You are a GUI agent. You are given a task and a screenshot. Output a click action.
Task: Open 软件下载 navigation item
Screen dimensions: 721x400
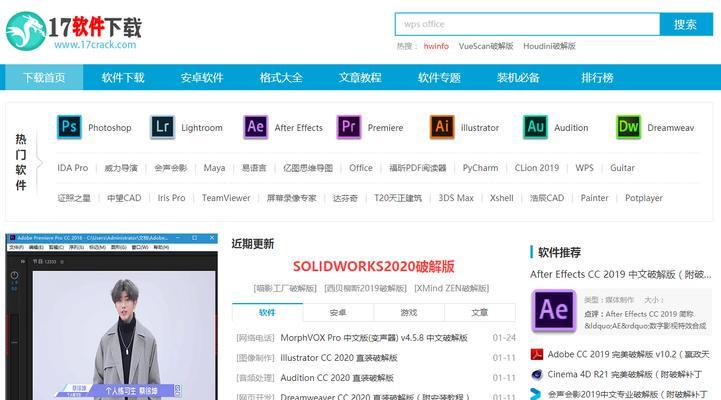[123, 77]
